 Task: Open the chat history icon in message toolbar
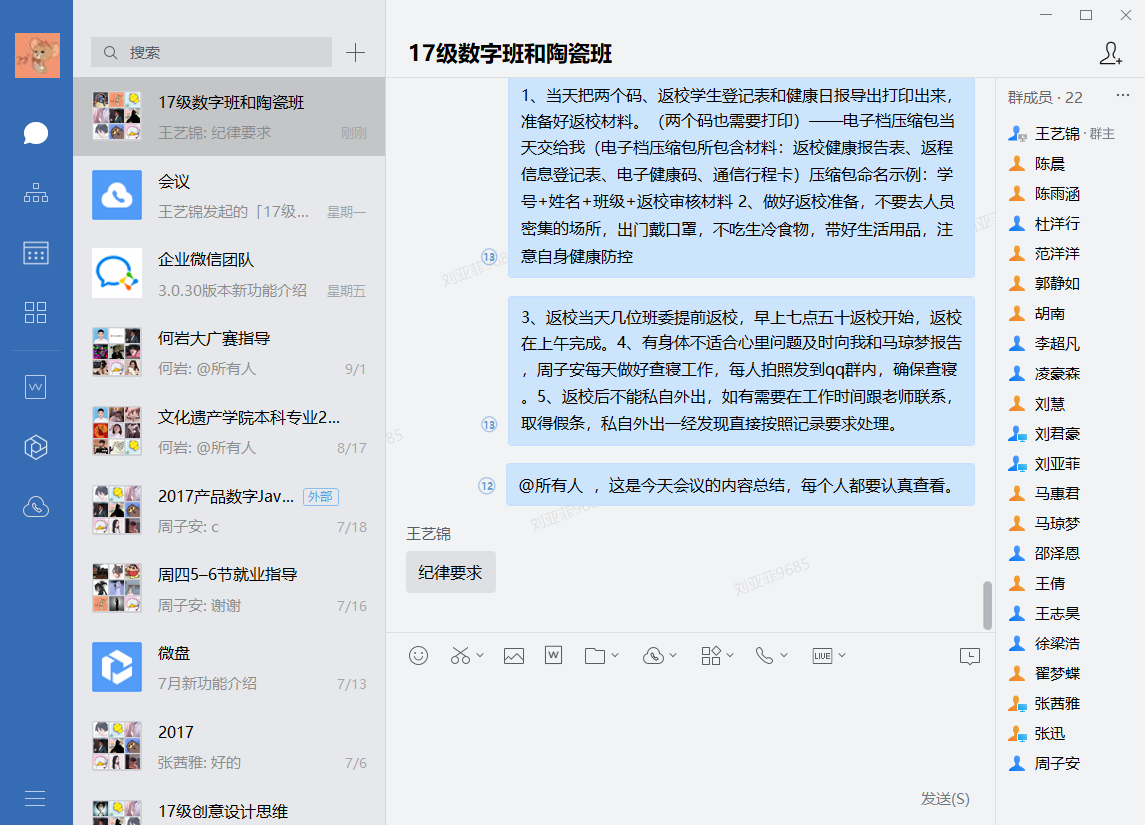coord(970,656)
